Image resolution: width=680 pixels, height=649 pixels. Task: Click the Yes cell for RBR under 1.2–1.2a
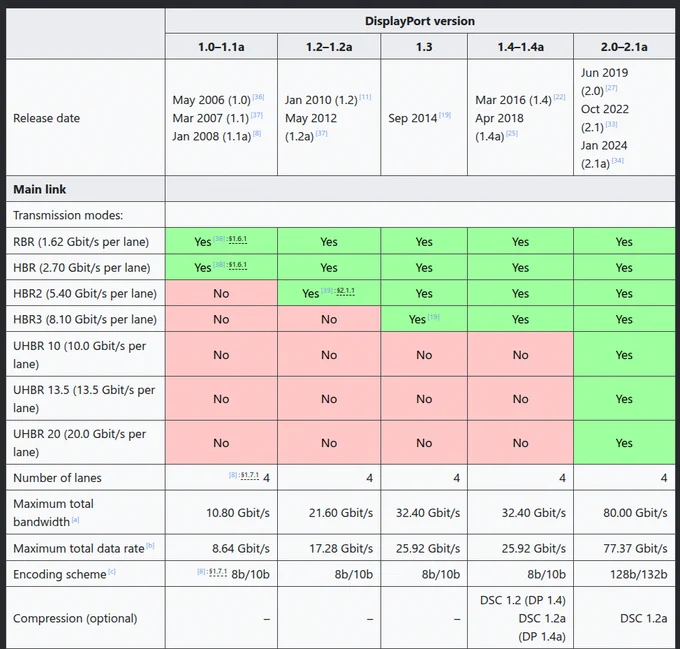click(x=329, y=241)
